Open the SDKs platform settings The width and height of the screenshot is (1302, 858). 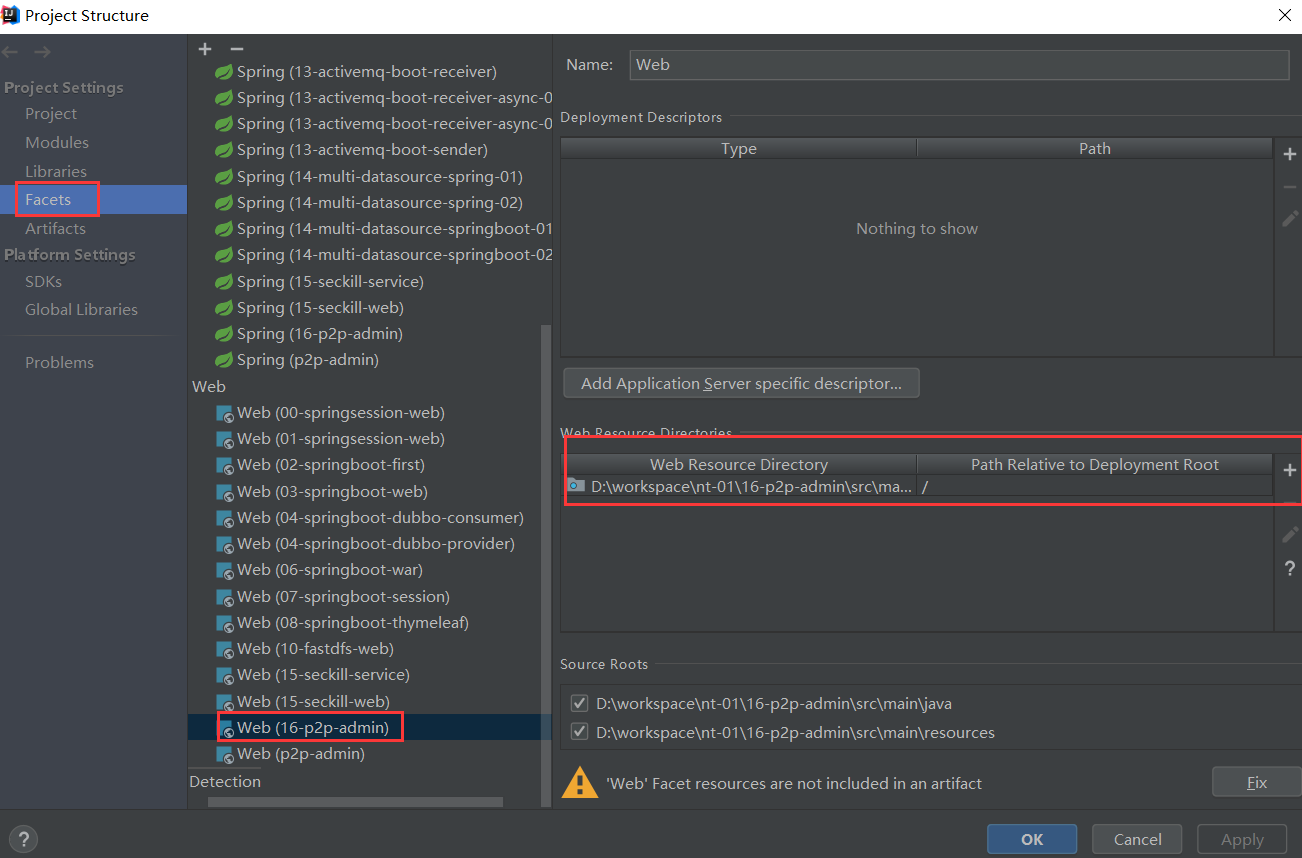click(43, 282)
